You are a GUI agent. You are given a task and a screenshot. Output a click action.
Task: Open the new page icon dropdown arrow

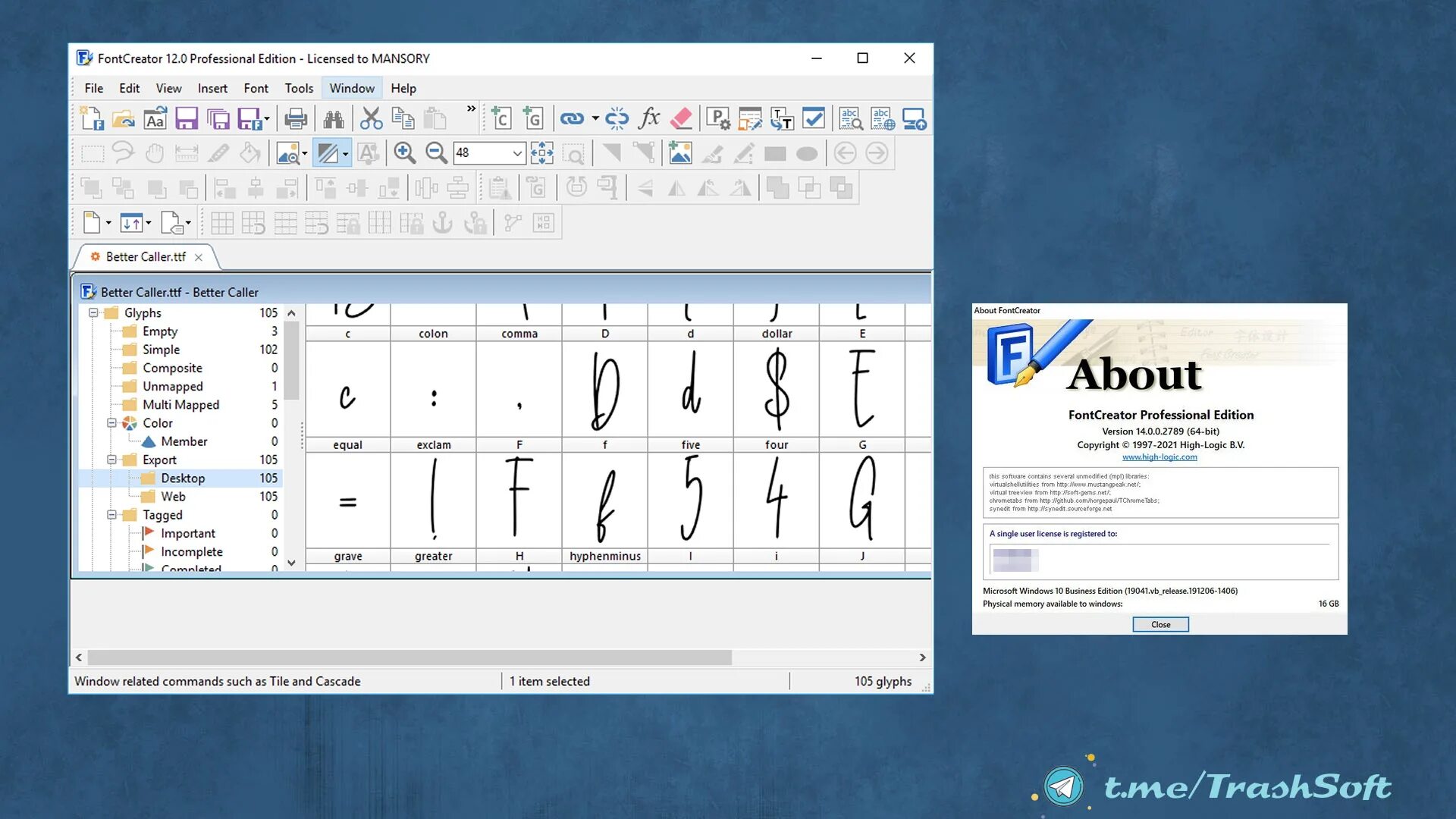tap(108, 223)
